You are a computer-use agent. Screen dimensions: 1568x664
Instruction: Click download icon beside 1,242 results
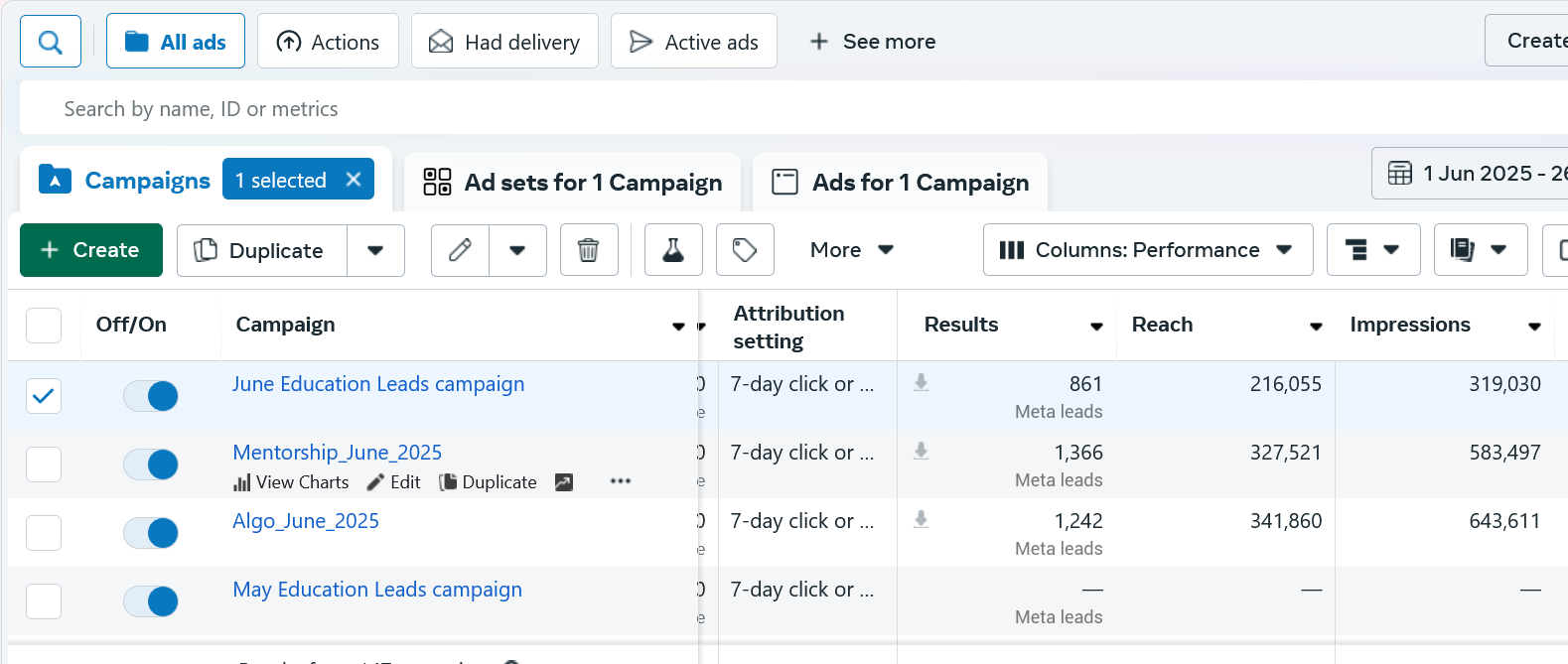point(922,519)
